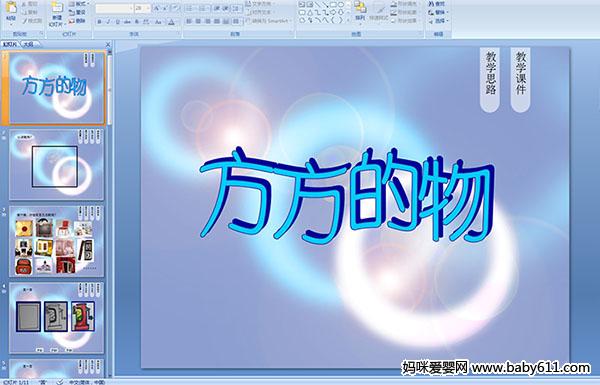Open the font name dropdown
The width and height of the screenshot is (600, 385).
pos(114,8)
